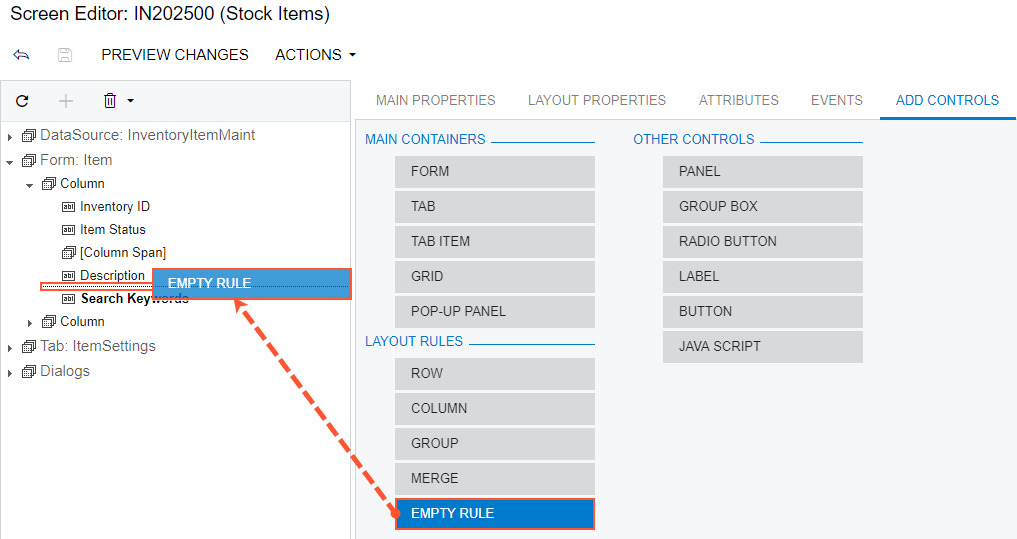
Task: Click the Pop-Up Panel container button
Action: (495, 311)
